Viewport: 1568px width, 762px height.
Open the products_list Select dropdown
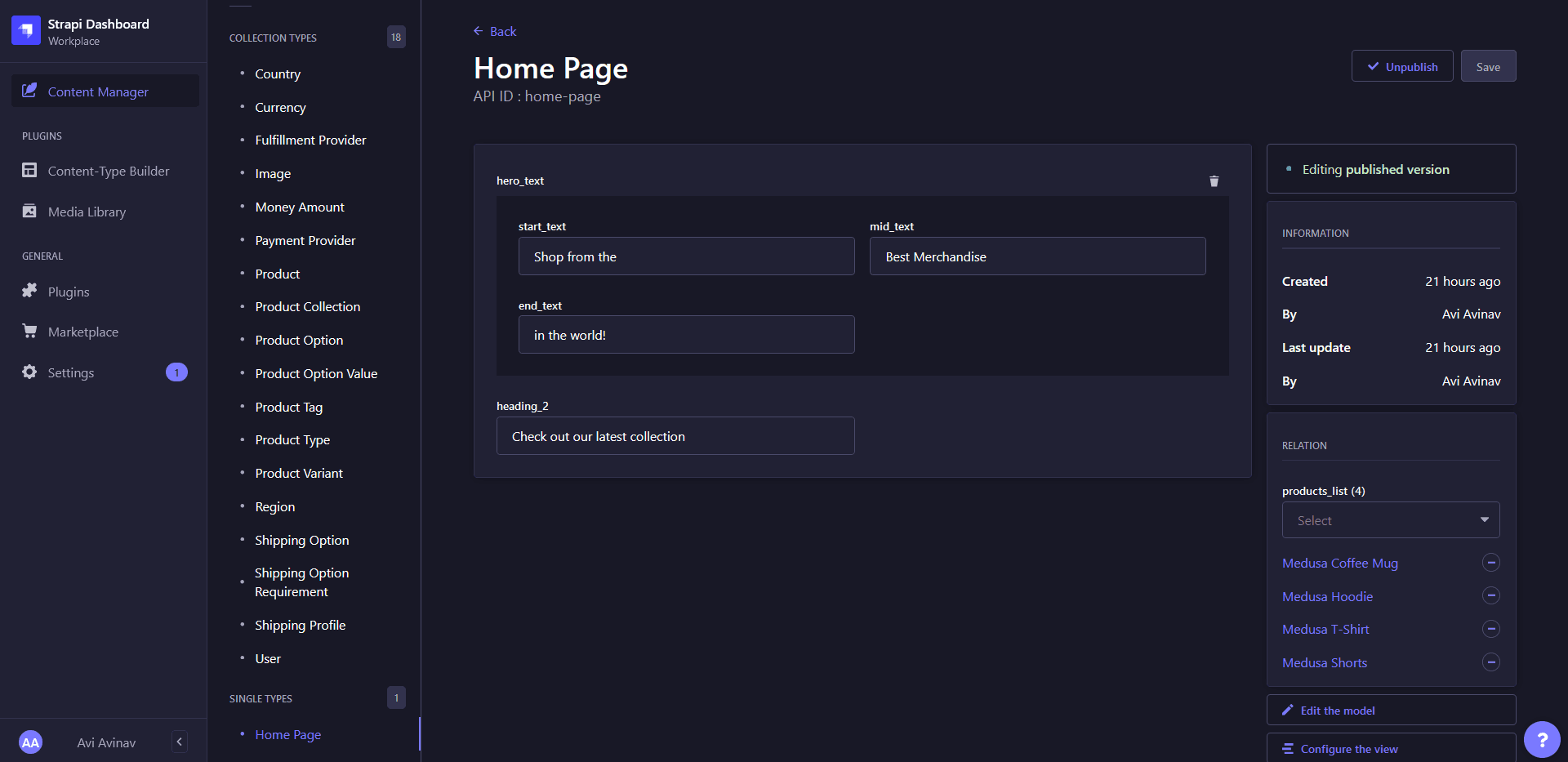coord(1391,520)
